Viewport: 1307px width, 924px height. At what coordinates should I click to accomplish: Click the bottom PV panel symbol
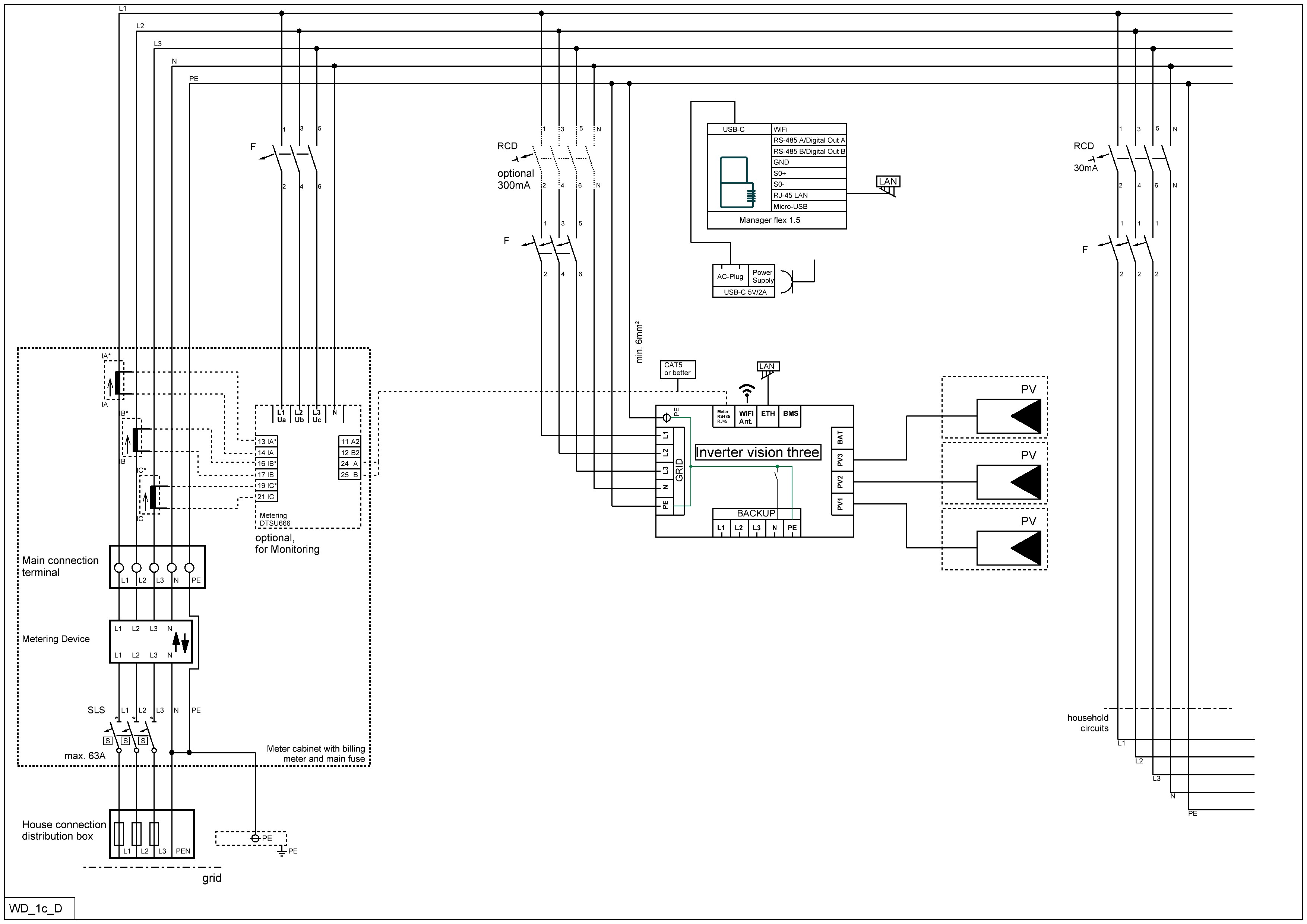[x=1009, y=548]
